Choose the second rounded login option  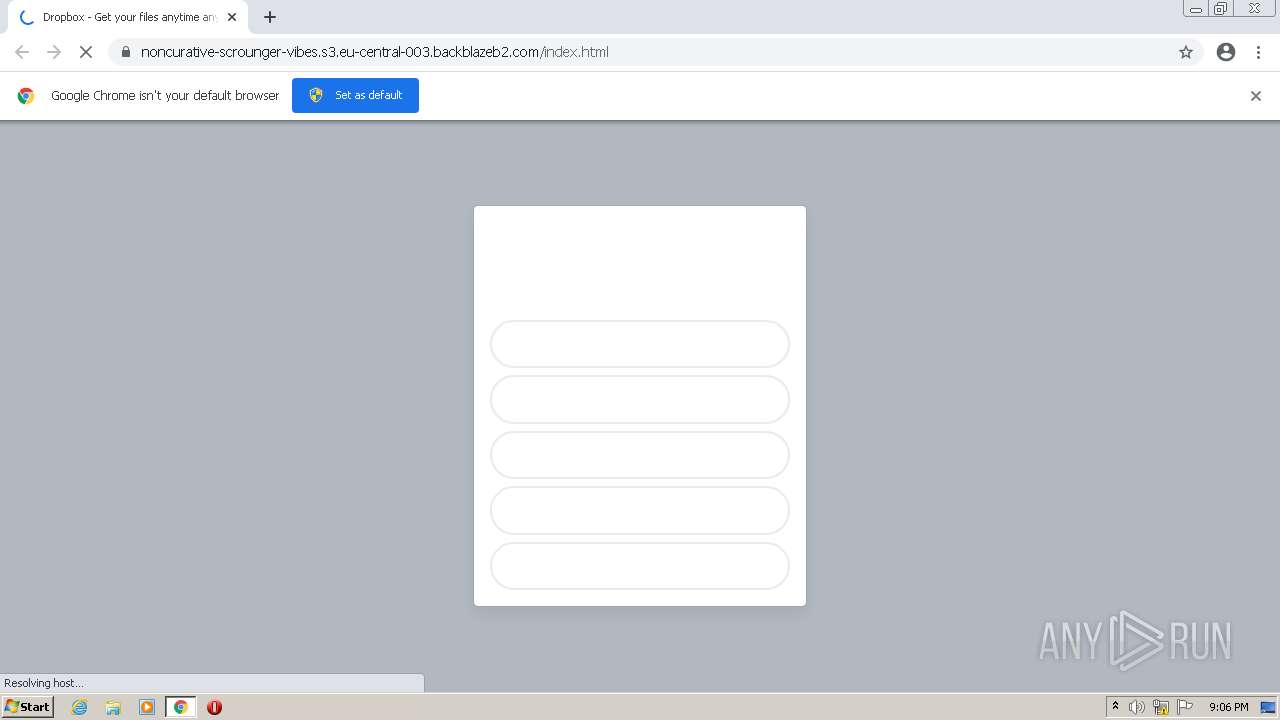640,400
